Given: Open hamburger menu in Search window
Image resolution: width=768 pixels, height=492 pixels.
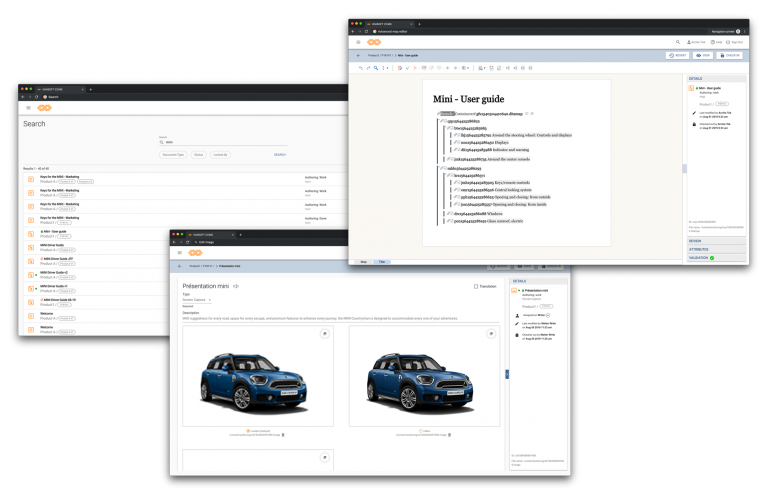Looking at the screenshot, I should click(x=28, y=108).
